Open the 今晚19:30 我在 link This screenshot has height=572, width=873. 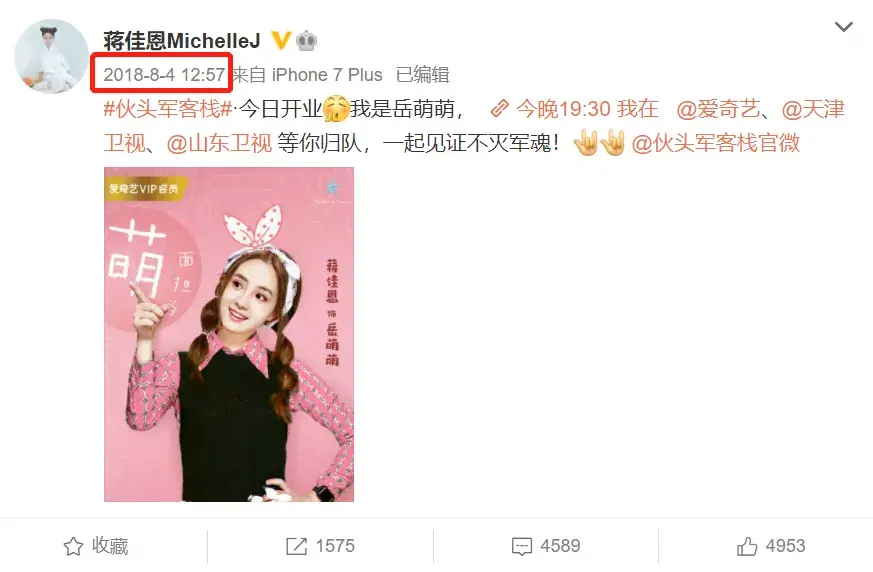click(587, 109)
